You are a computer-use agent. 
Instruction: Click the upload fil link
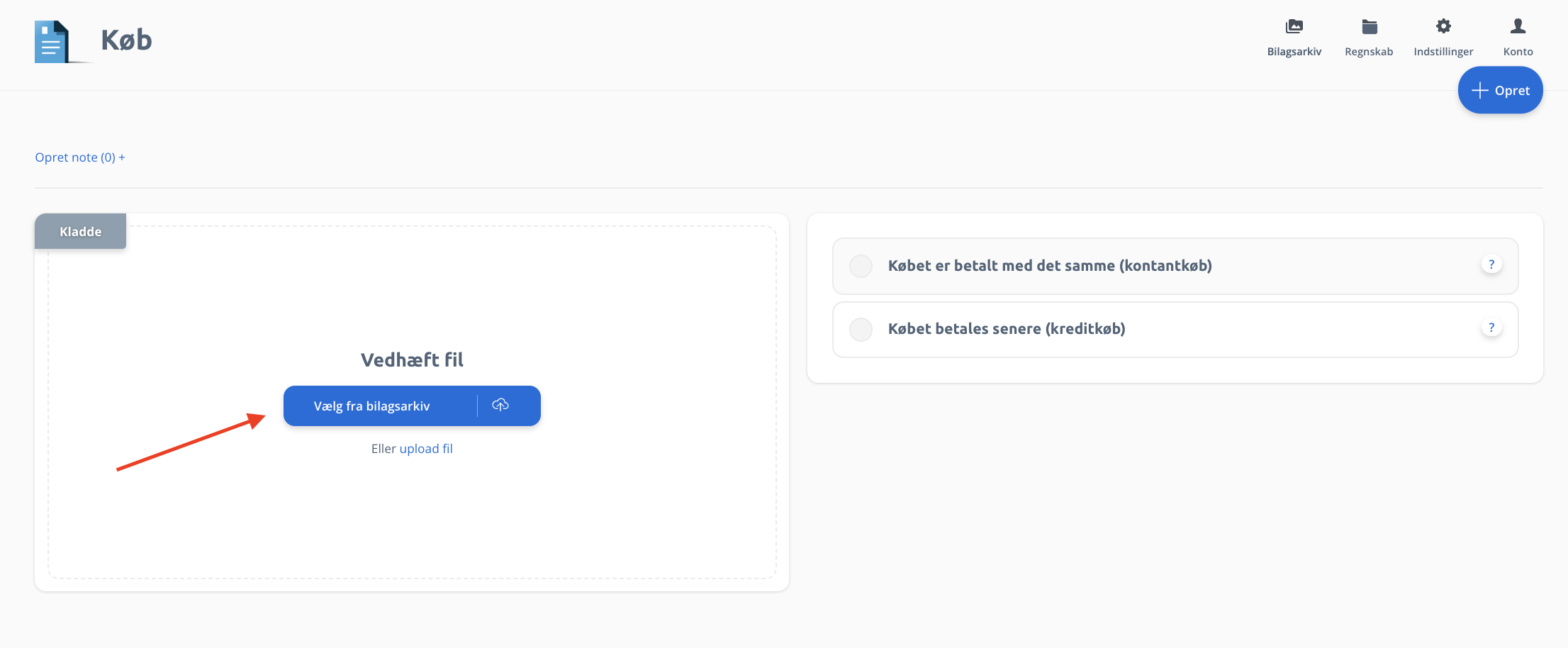click(426, 449)
